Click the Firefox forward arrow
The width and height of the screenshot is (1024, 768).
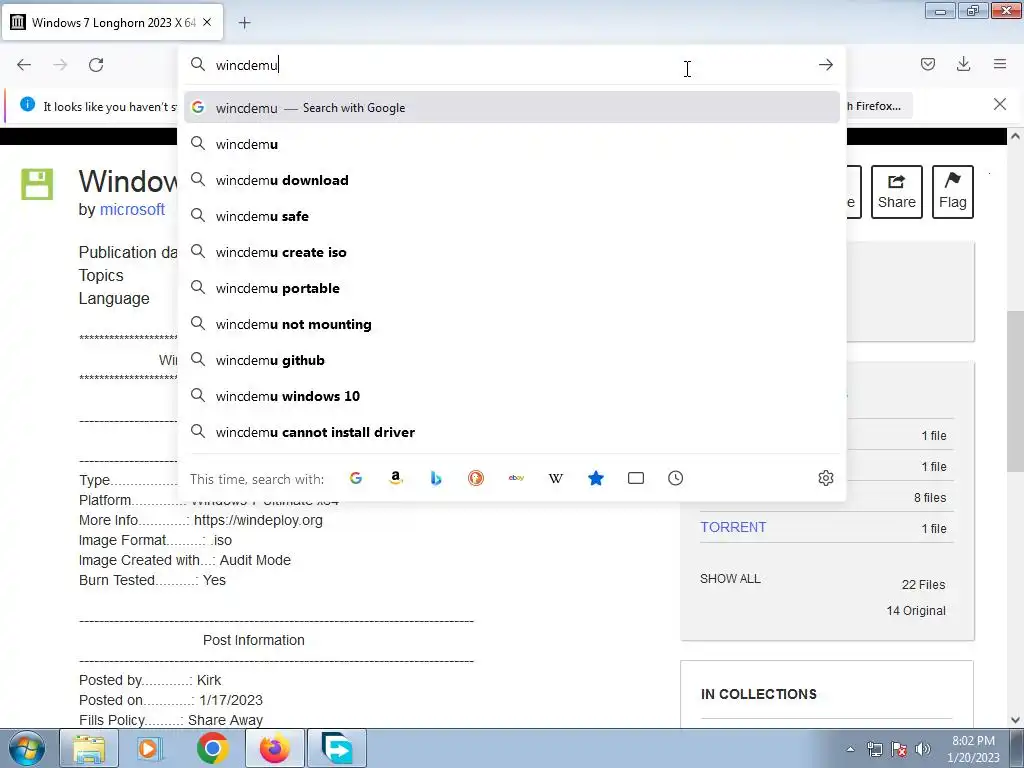click(x=60, y=65)
